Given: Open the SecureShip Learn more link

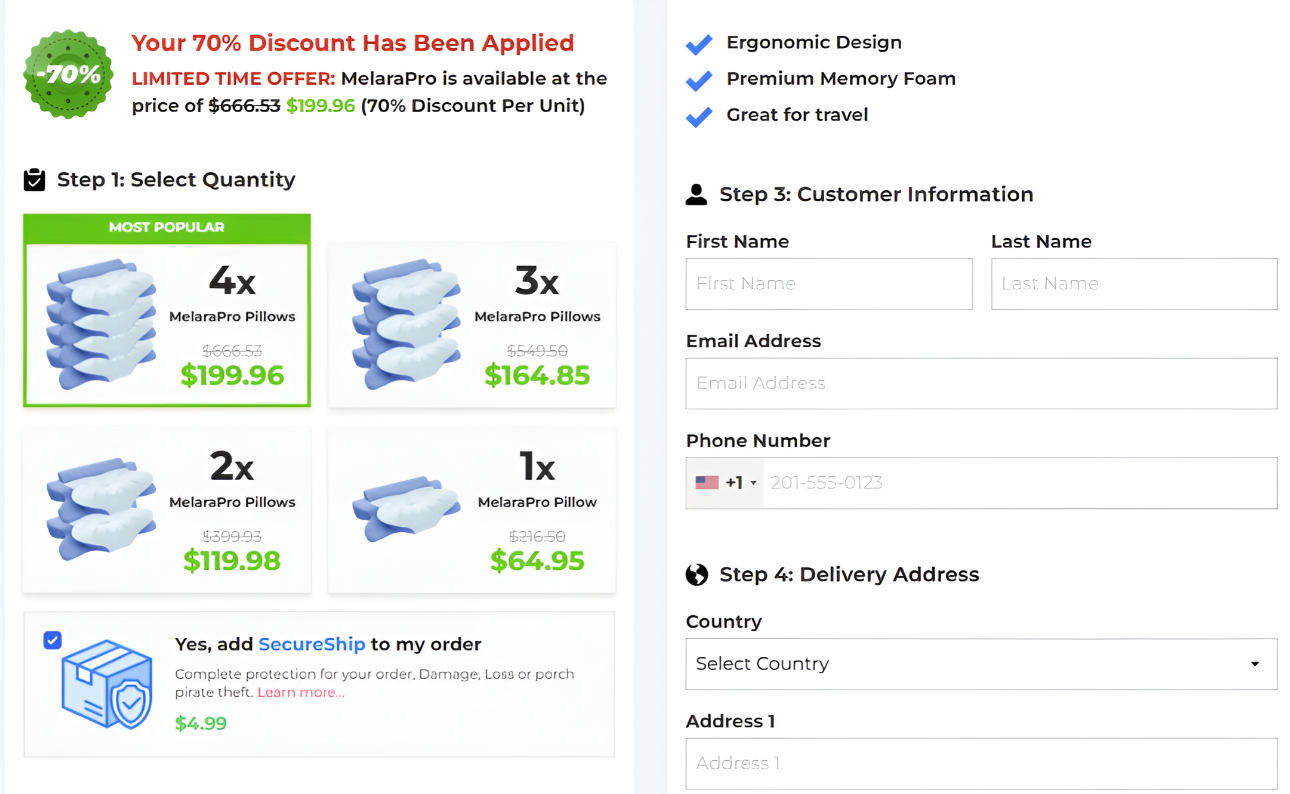Looking at the screenshot, I should [x=301, y=693].
